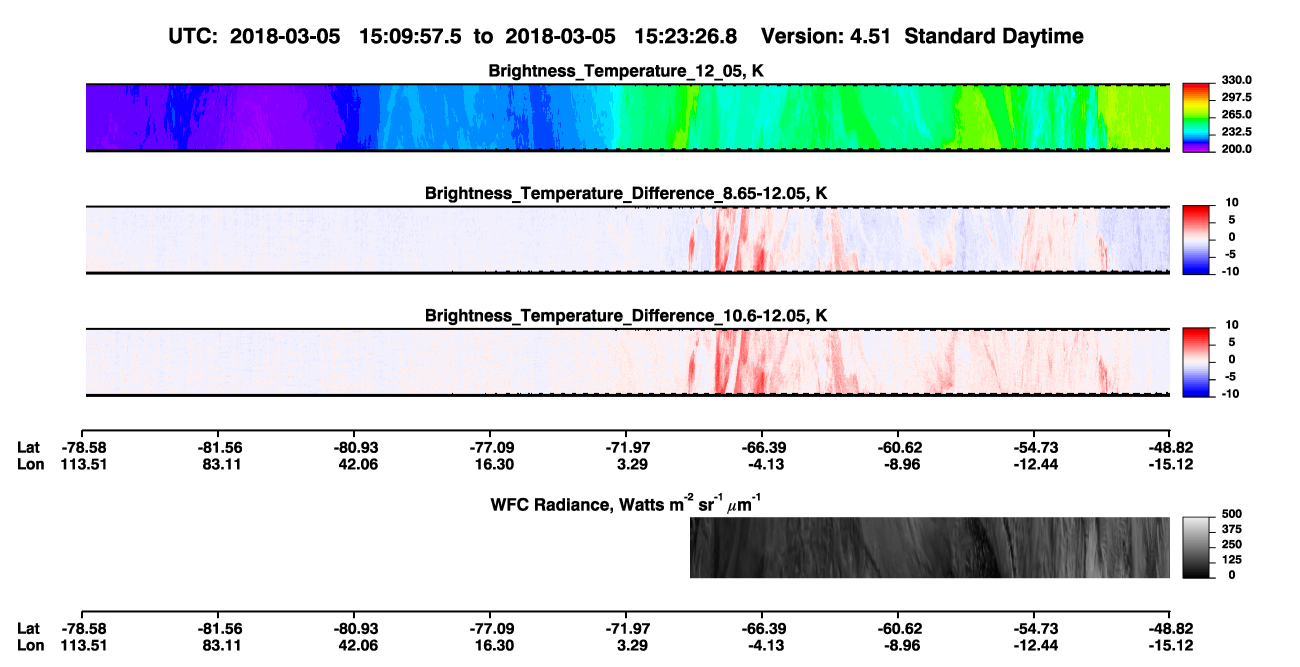
Task: Click longitude -4.13 on axis beneath WFC image
Action: point(762,645)
